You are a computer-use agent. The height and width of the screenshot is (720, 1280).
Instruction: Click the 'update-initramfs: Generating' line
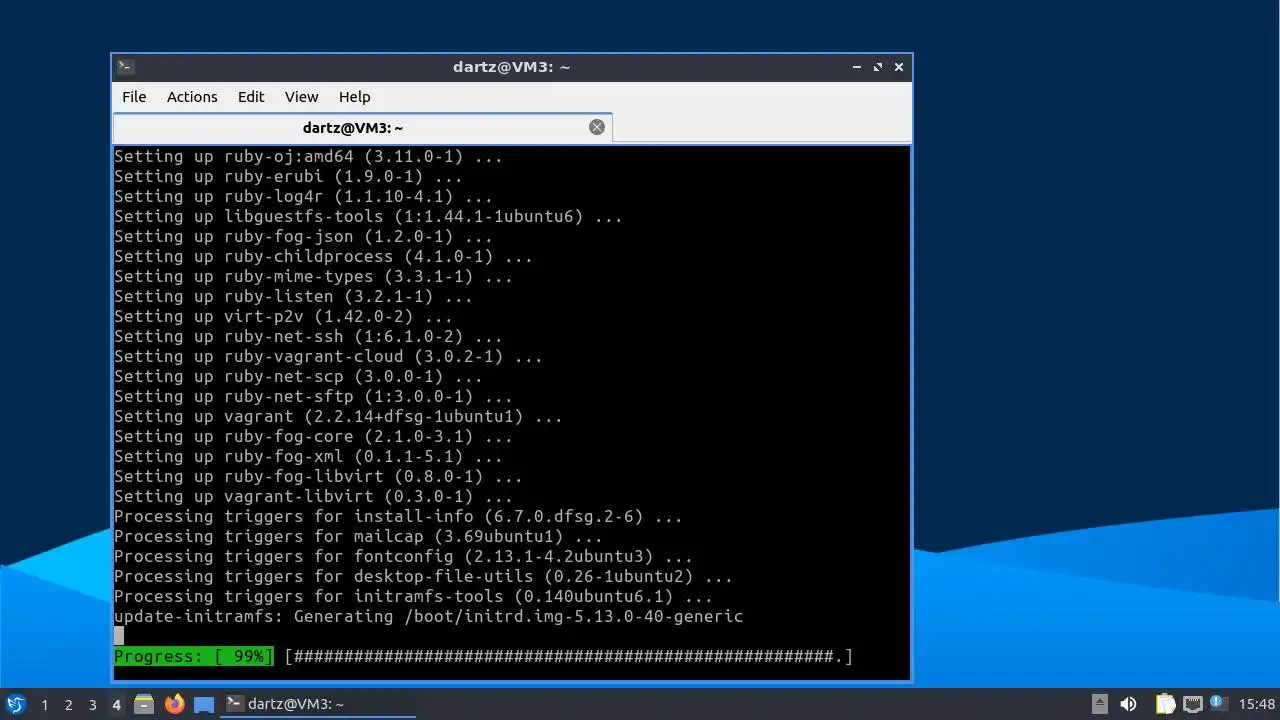coord(429,616)
